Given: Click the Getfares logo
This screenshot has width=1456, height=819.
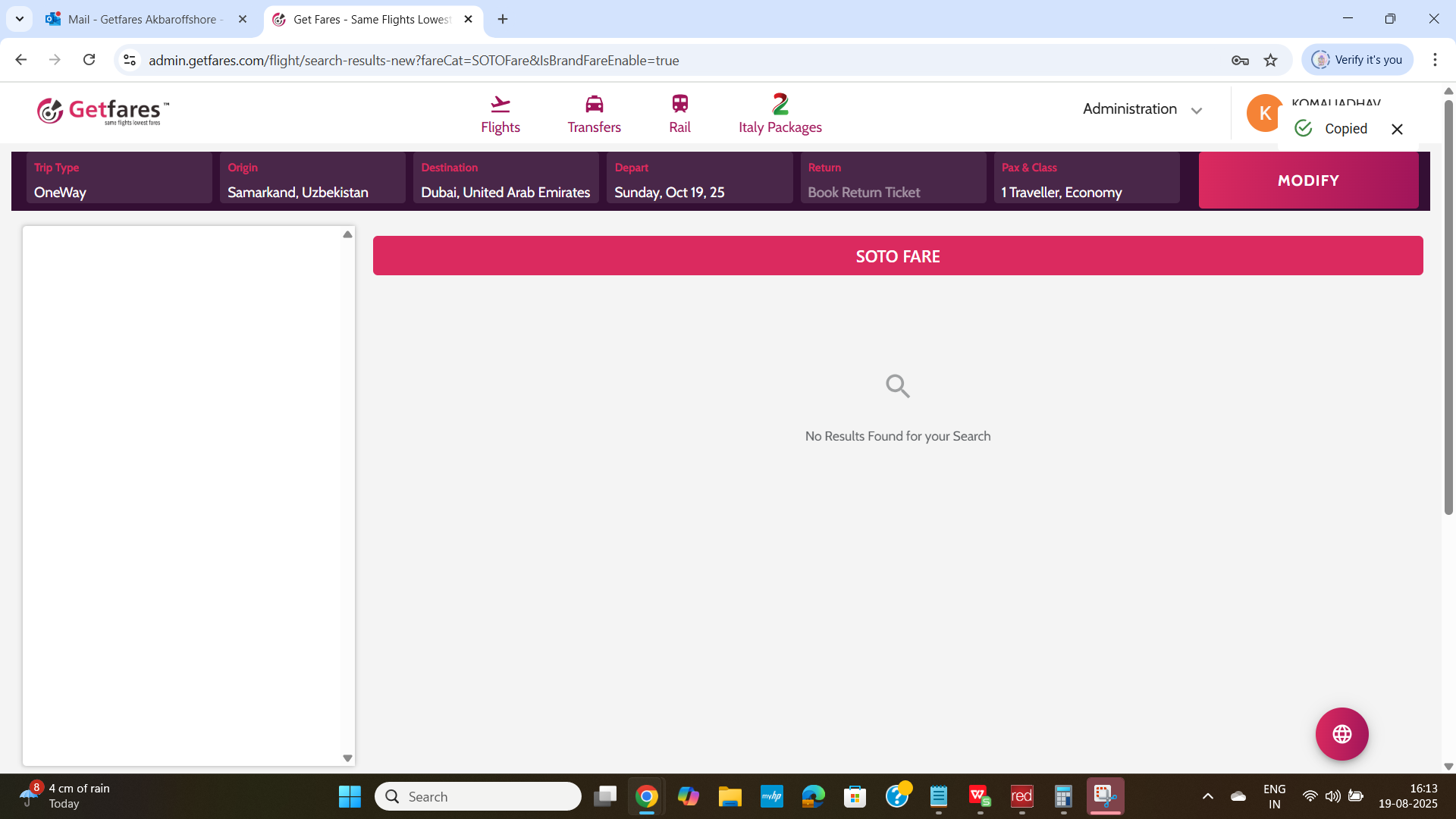Looking at the screenshot, I should point(102,111).
